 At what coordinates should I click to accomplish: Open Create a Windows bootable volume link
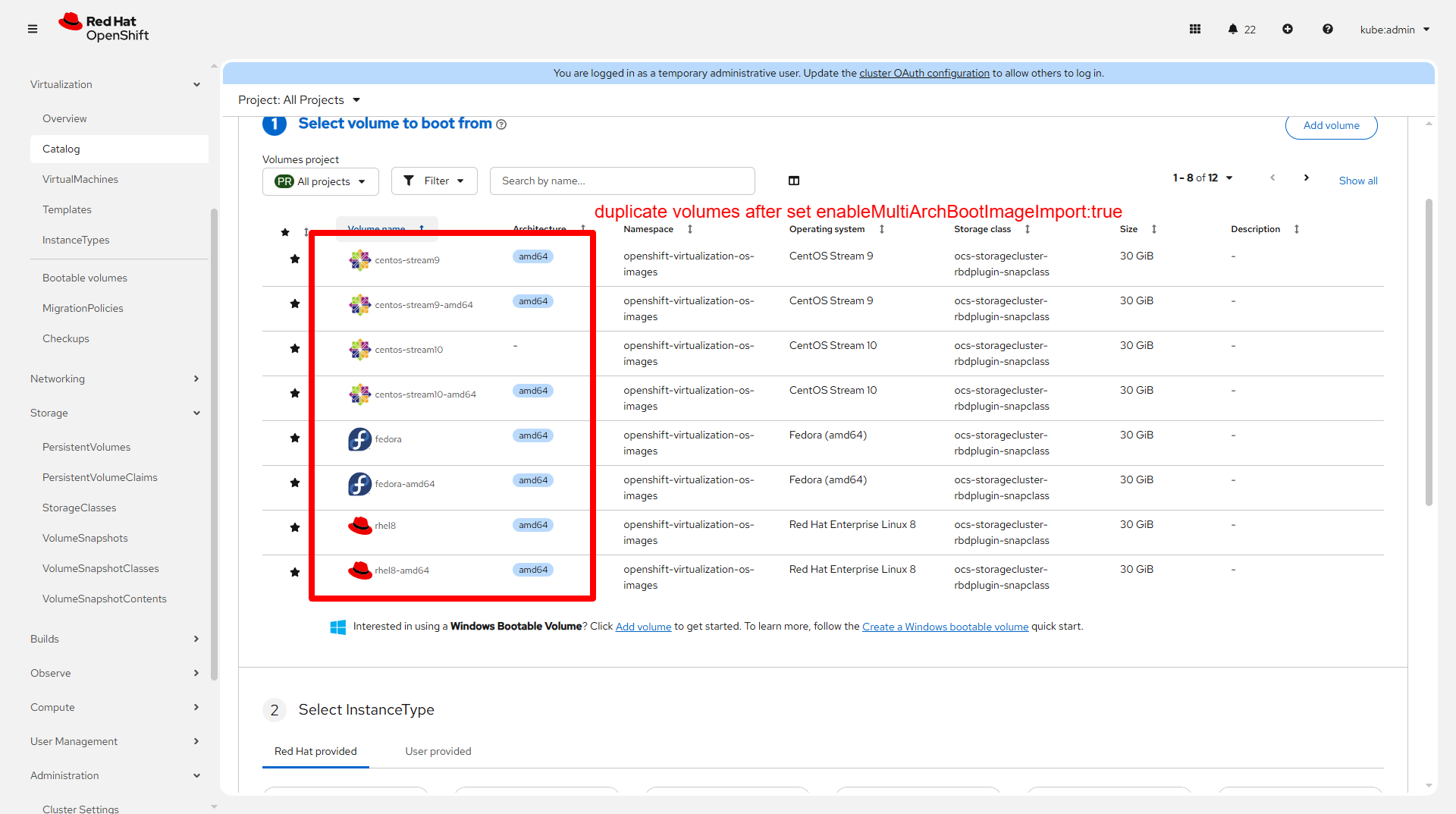[946, 627]
